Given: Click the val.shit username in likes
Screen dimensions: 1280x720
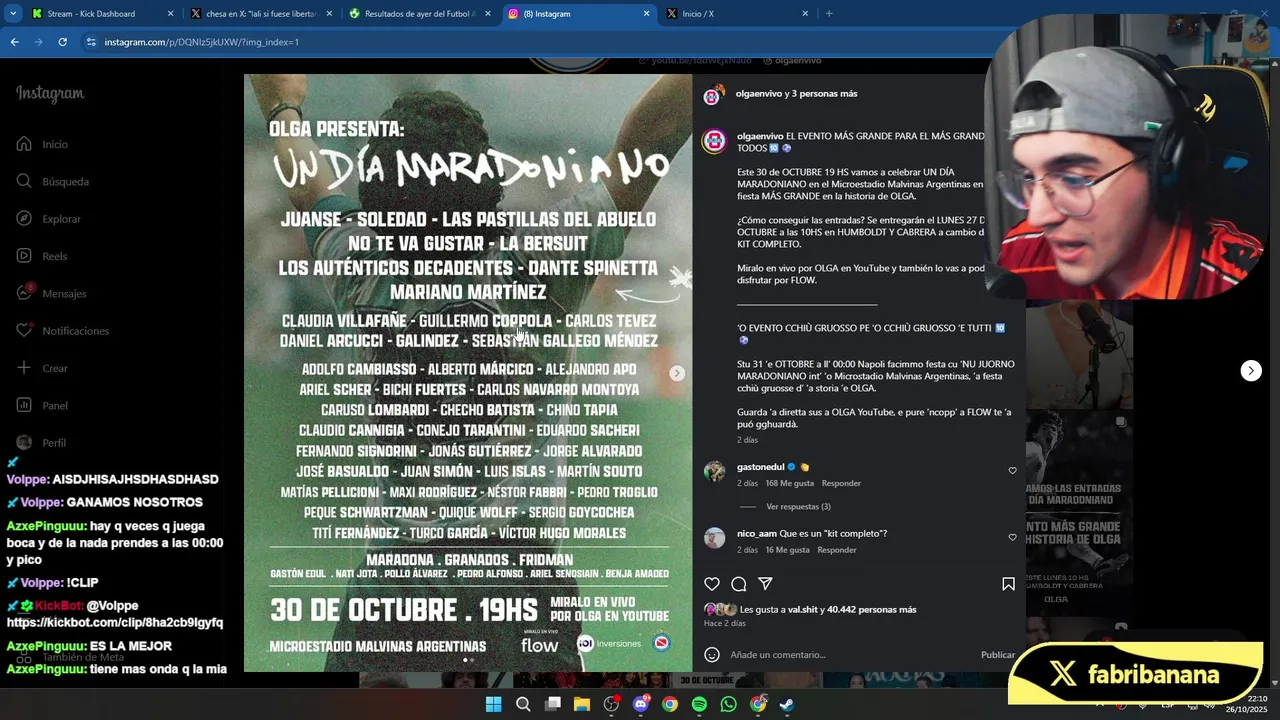Looking at the screenshot, I should pyautogui.click(x=803, y=609).
